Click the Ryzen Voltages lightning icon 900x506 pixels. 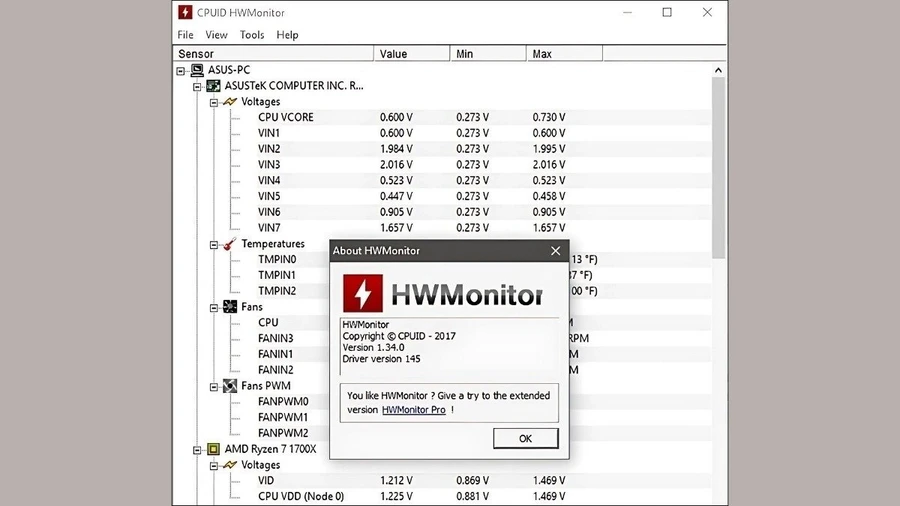230,465
